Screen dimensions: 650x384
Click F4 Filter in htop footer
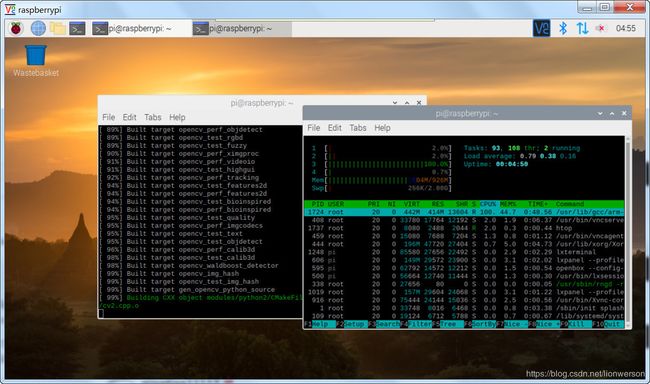(416, 324)
